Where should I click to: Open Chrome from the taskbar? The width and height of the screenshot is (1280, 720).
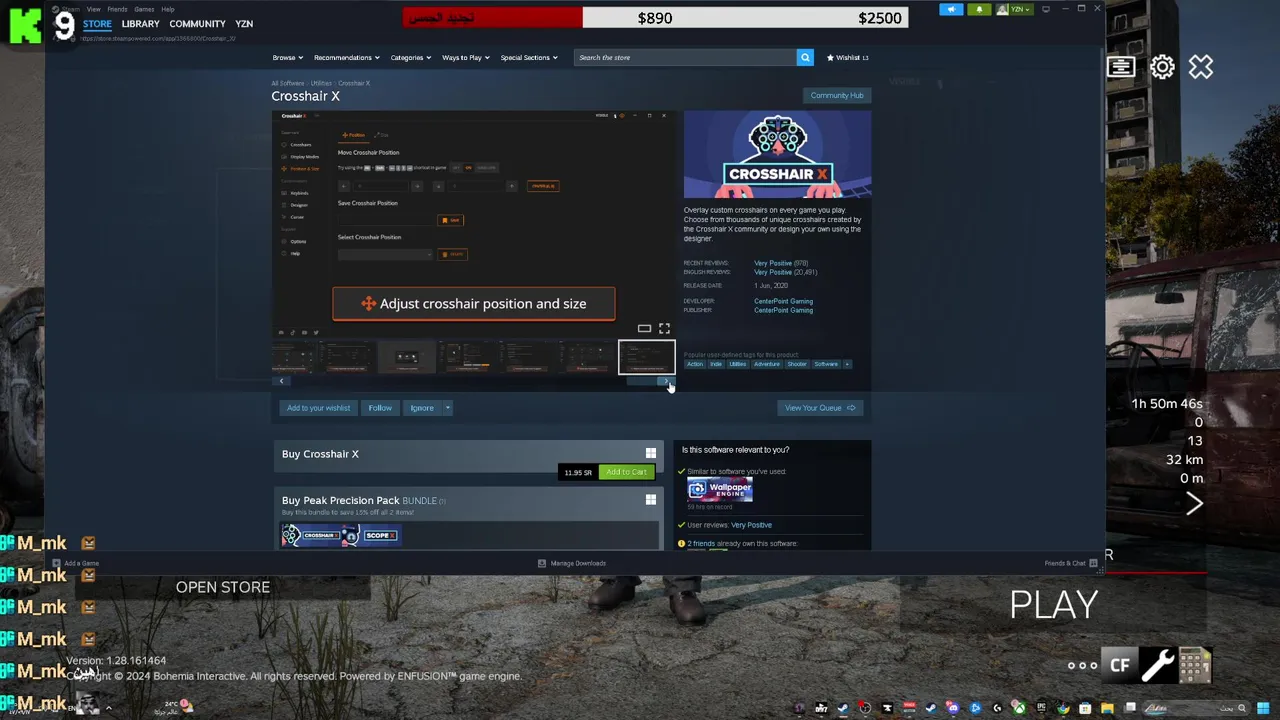1063,708
